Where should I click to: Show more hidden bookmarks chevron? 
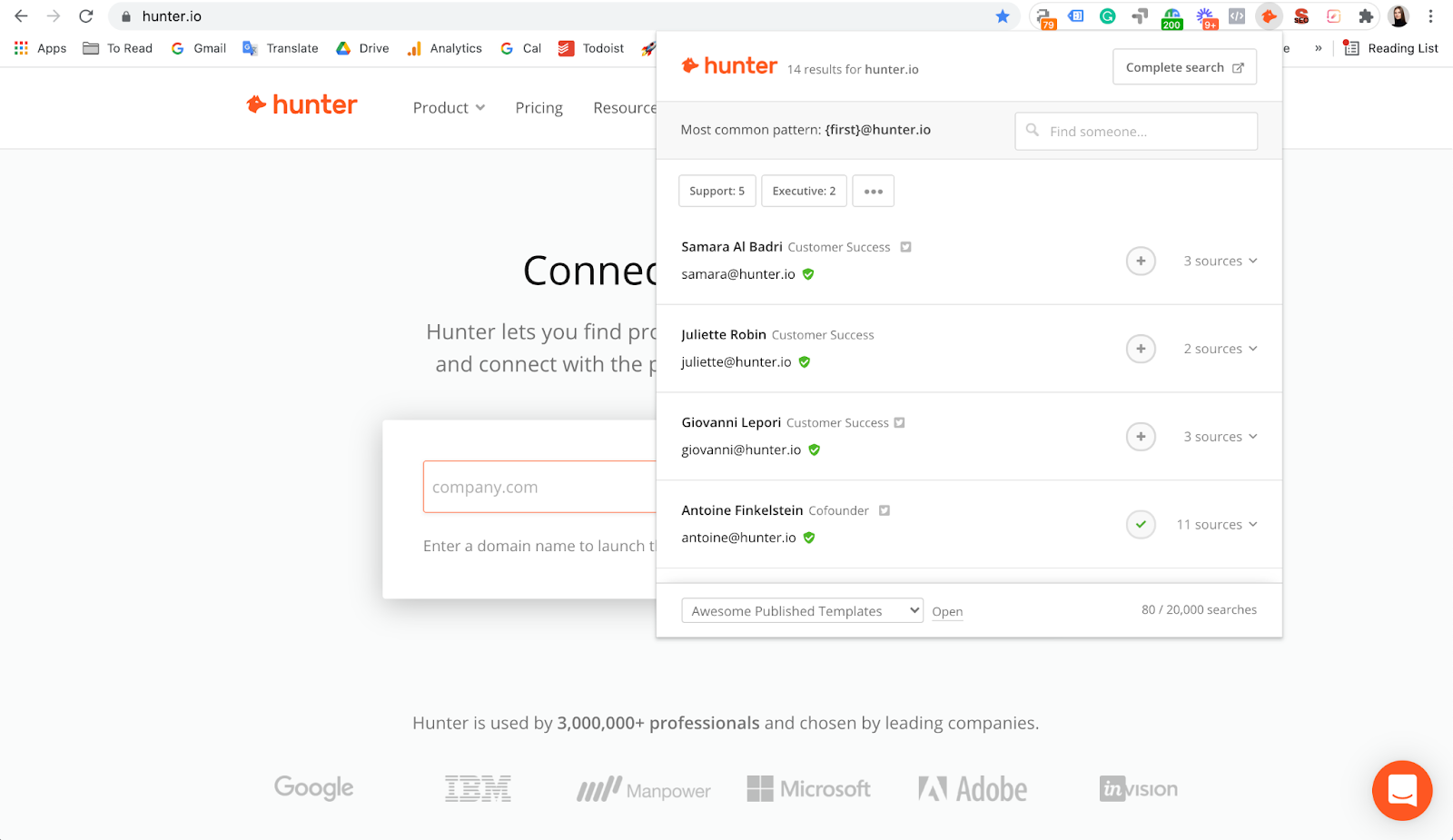coord(1319,48)
